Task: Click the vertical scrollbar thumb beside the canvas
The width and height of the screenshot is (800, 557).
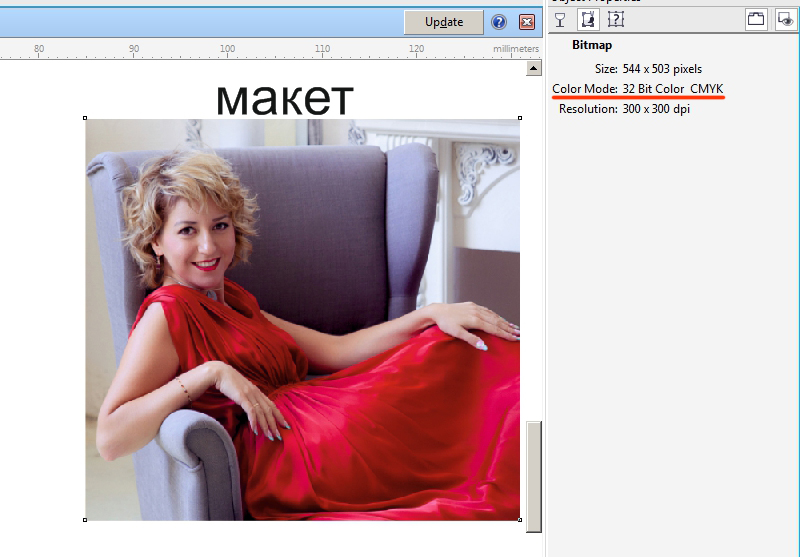Action: point(534,477)
